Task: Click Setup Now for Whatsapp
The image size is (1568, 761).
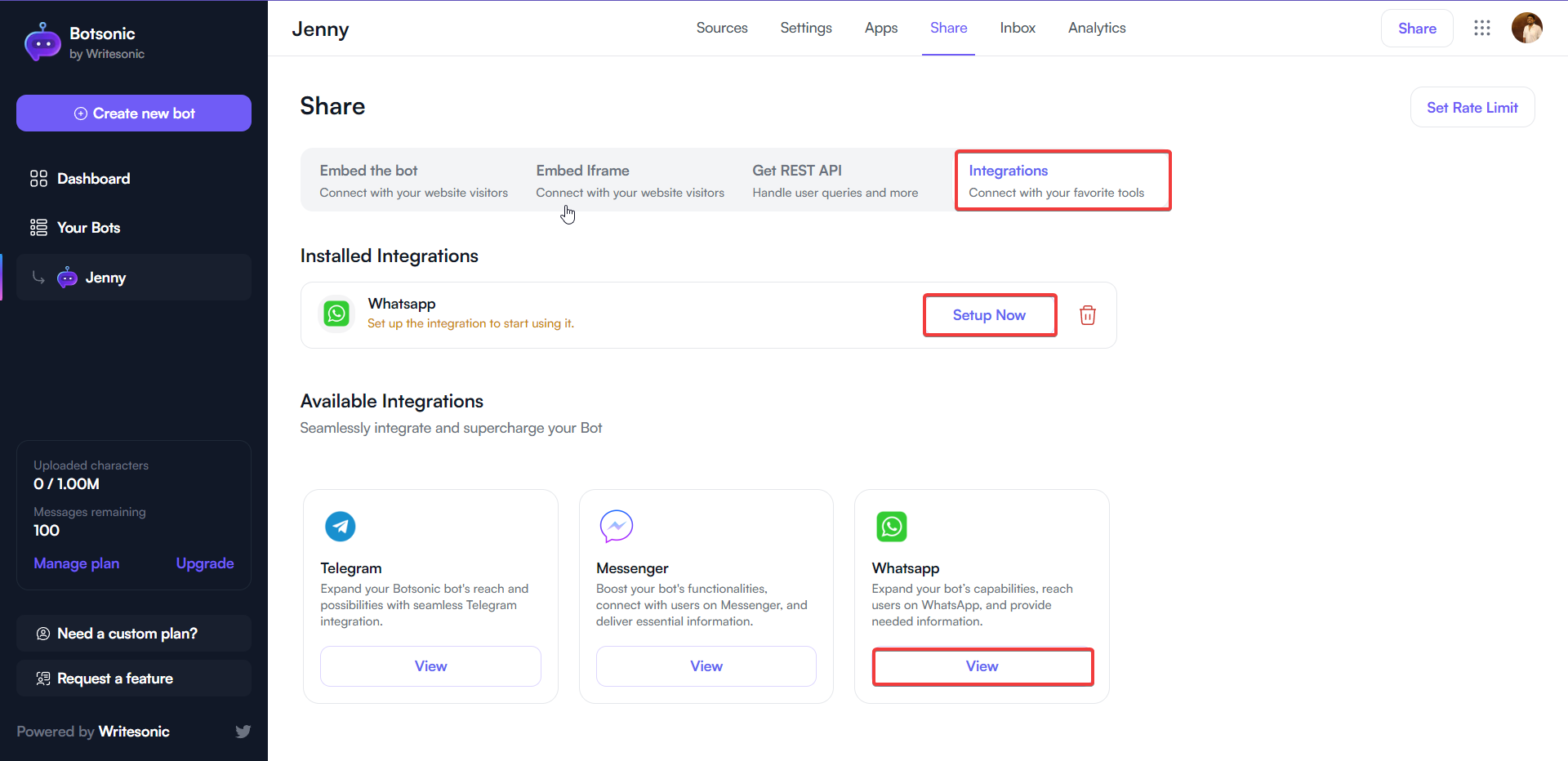Action: pyautogui.click(x=989, y=314)
